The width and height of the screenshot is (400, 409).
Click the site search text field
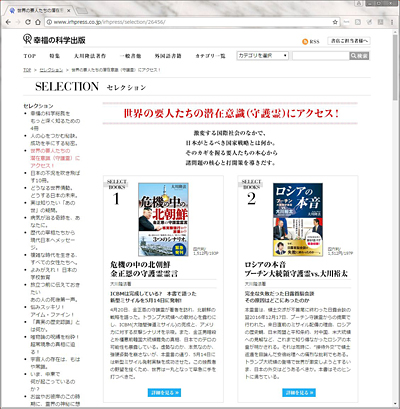(321, 56)
